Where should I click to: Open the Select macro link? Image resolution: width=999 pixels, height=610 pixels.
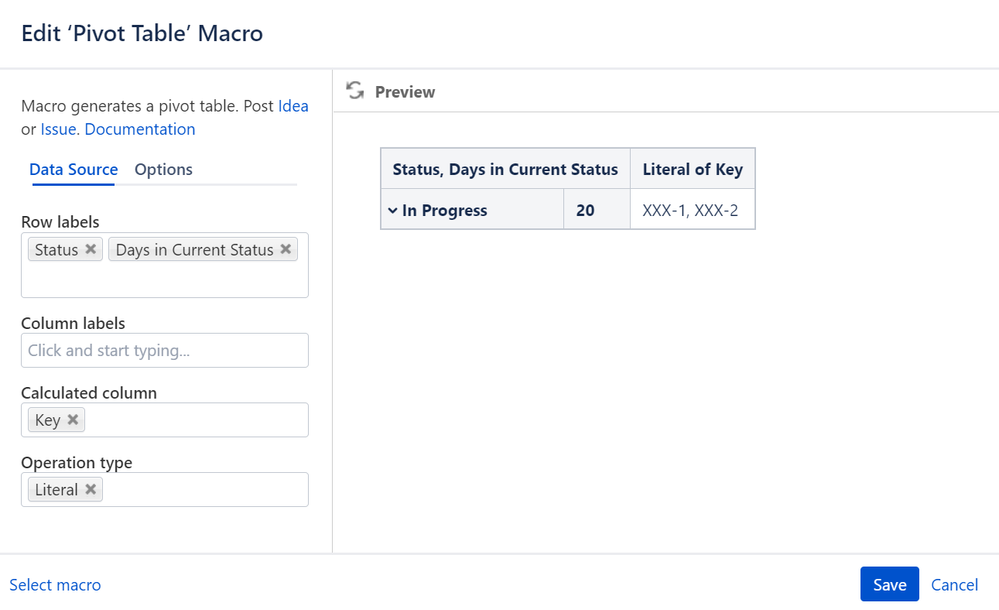click(55, 585)
